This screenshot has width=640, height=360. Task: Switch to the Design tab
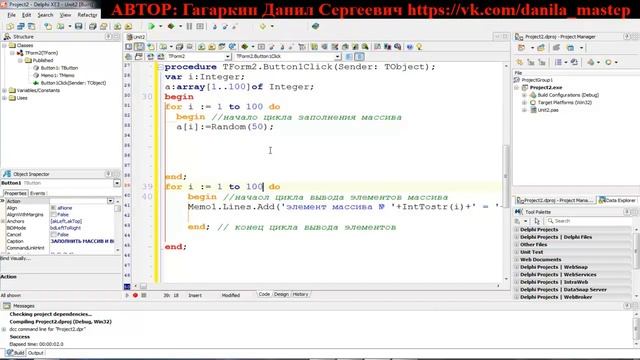coord(281,294)
